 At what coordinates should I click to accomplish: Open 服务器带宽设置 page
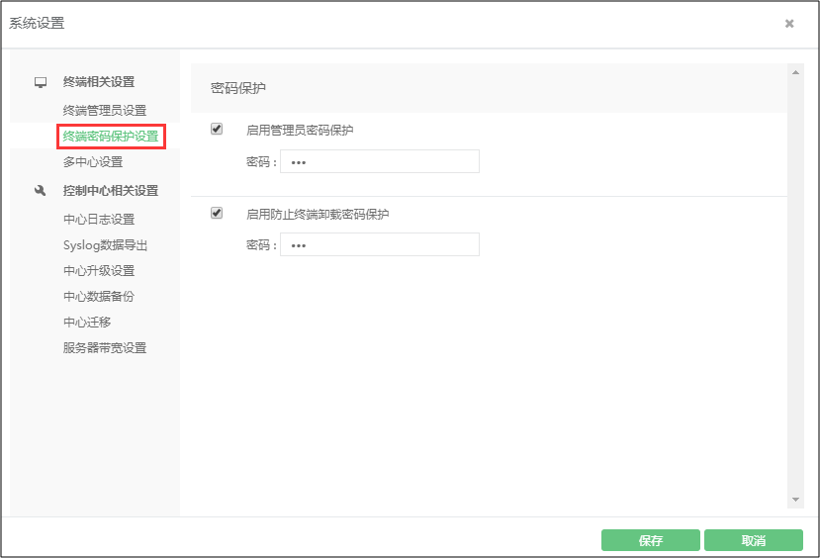[105, 348]
